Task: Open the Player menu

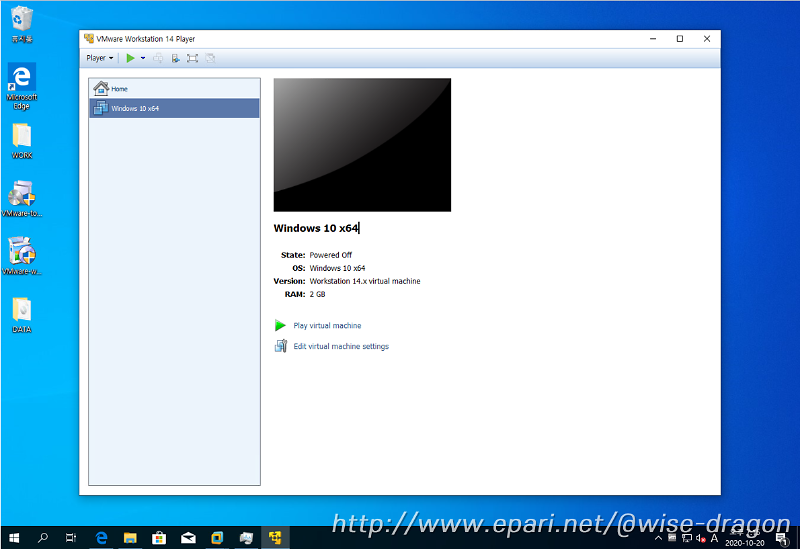Action: tap(99, 58)
